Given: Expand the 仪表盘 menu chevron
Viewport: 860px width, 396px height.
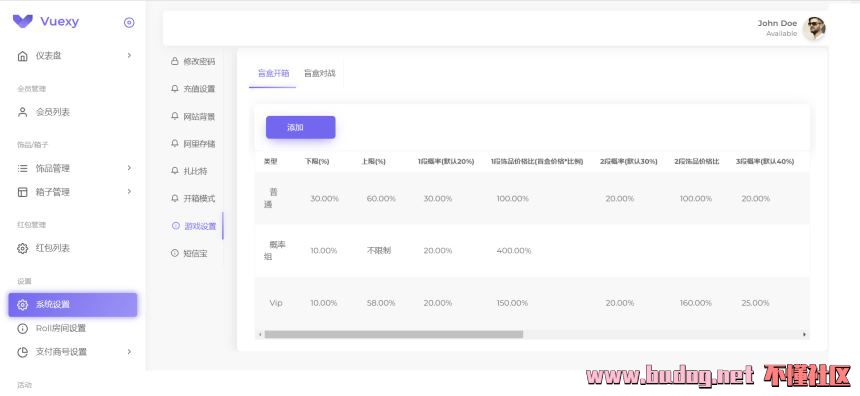Looking at the screenshot, I should 129,55.
